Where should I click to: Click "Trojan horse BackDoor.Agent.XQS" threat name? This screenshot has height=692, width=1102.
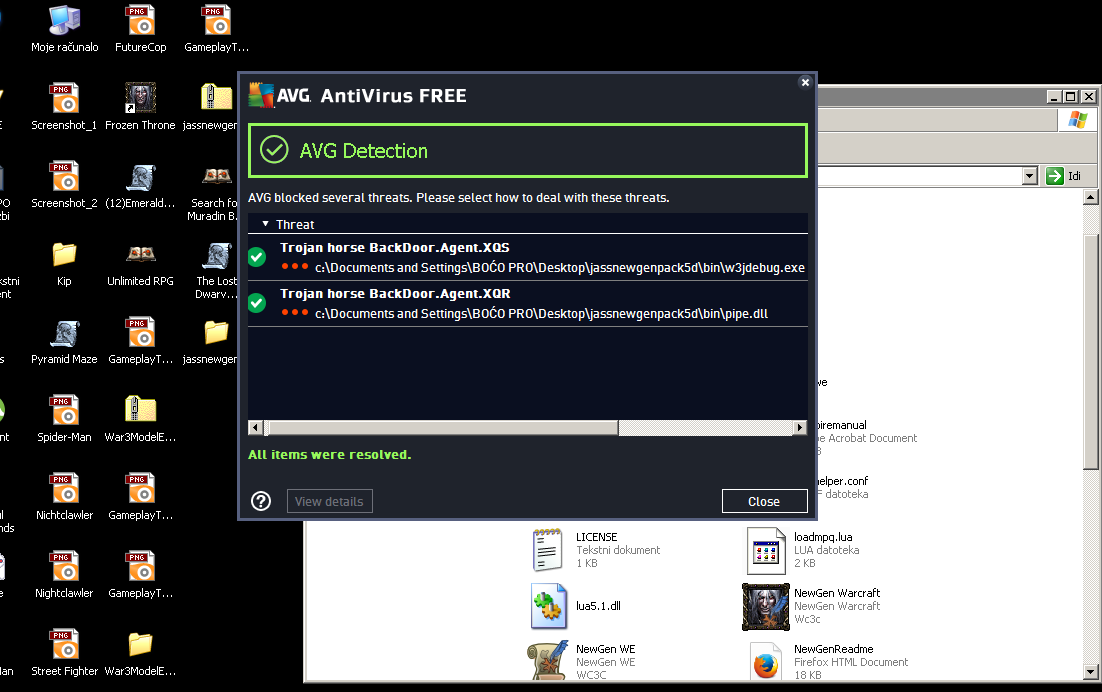(x=395, y=247)
